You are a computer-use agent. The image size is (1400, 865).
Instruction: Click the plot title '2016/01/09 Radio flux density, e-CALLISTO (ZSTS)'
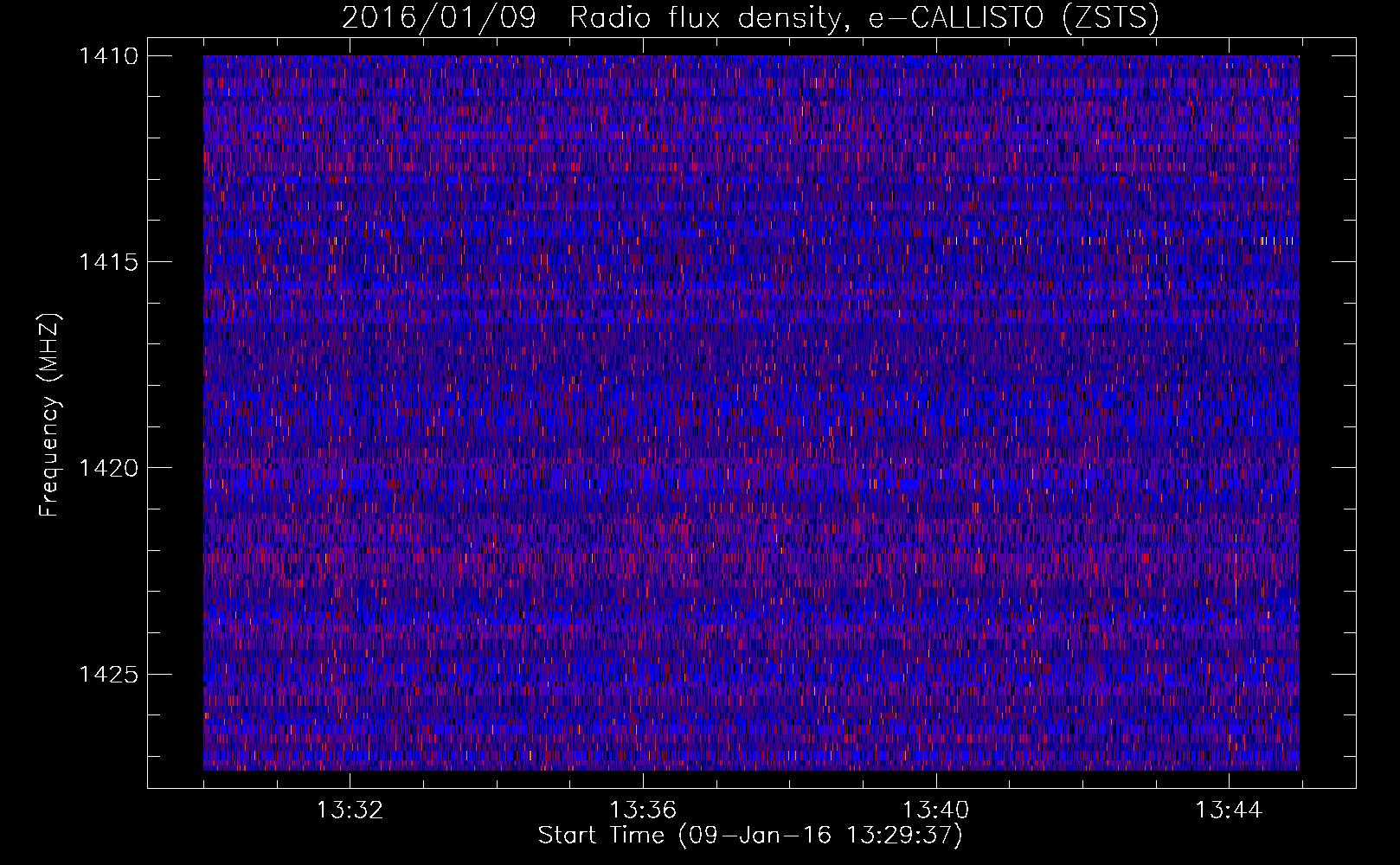tap(750, 17)
